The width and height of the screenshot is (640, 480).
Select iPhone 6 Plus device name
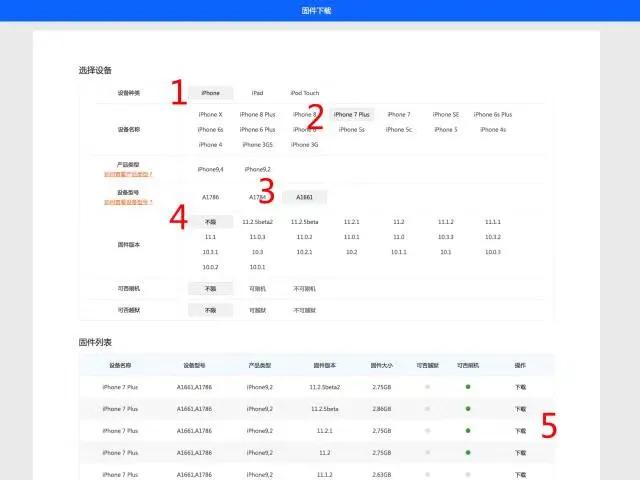coord(257,130)
